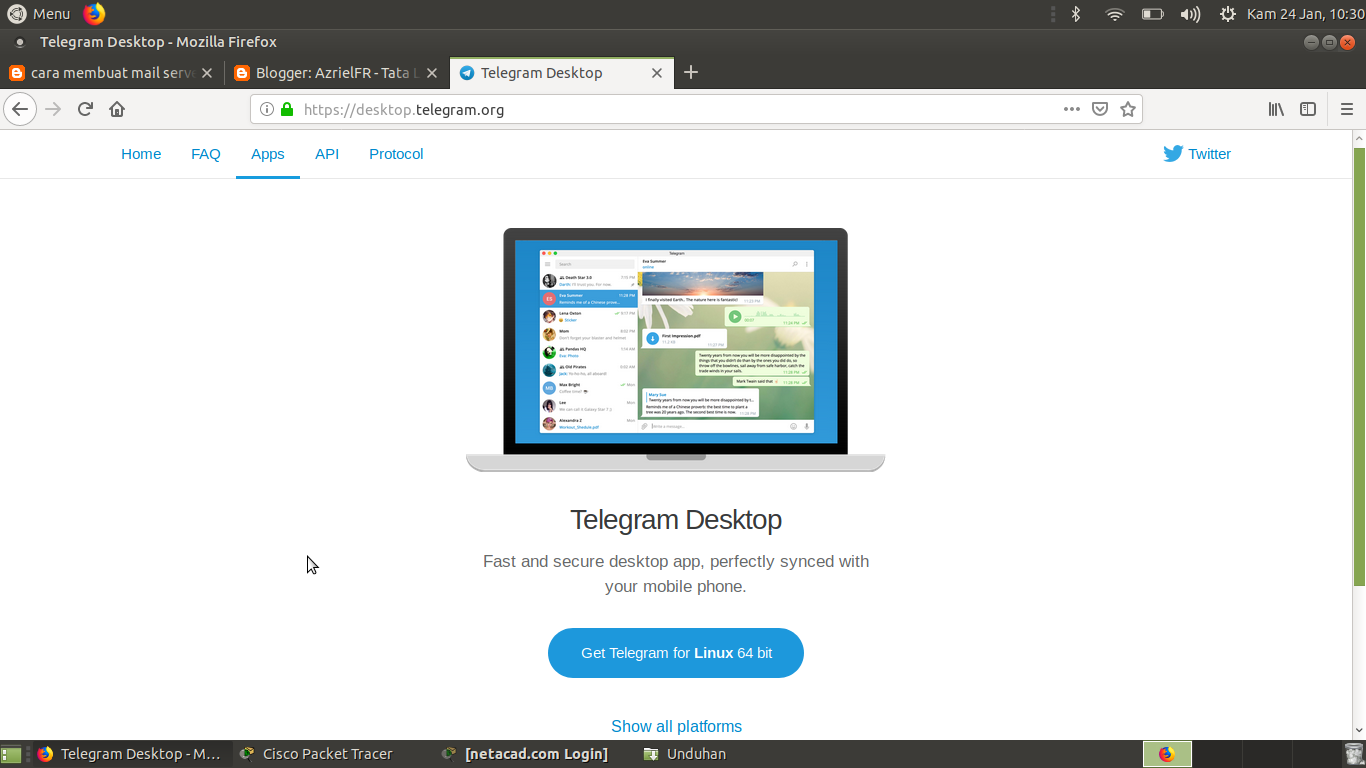Open the FAQ page link

206,154
